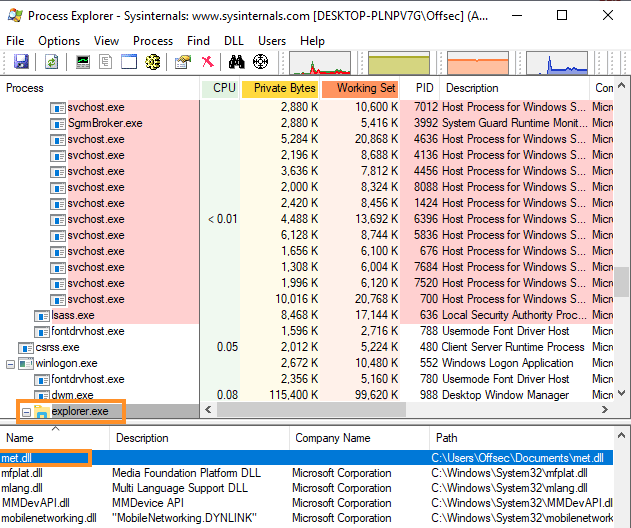Open System Information from the toolbar icon
This screenshot has width=631, height=528.
coord(83,62)
